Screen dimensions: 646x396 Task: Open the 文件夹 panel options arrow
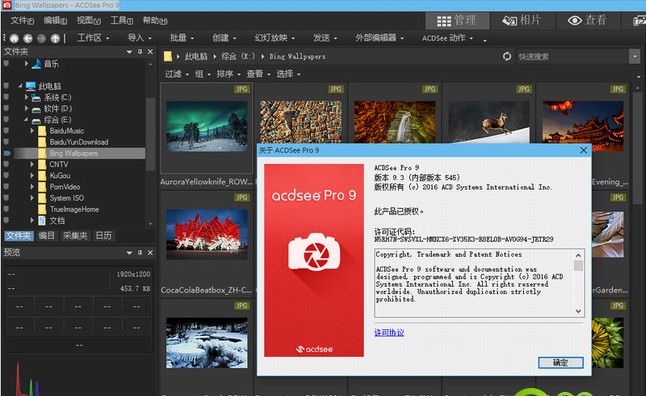point(129,52)
